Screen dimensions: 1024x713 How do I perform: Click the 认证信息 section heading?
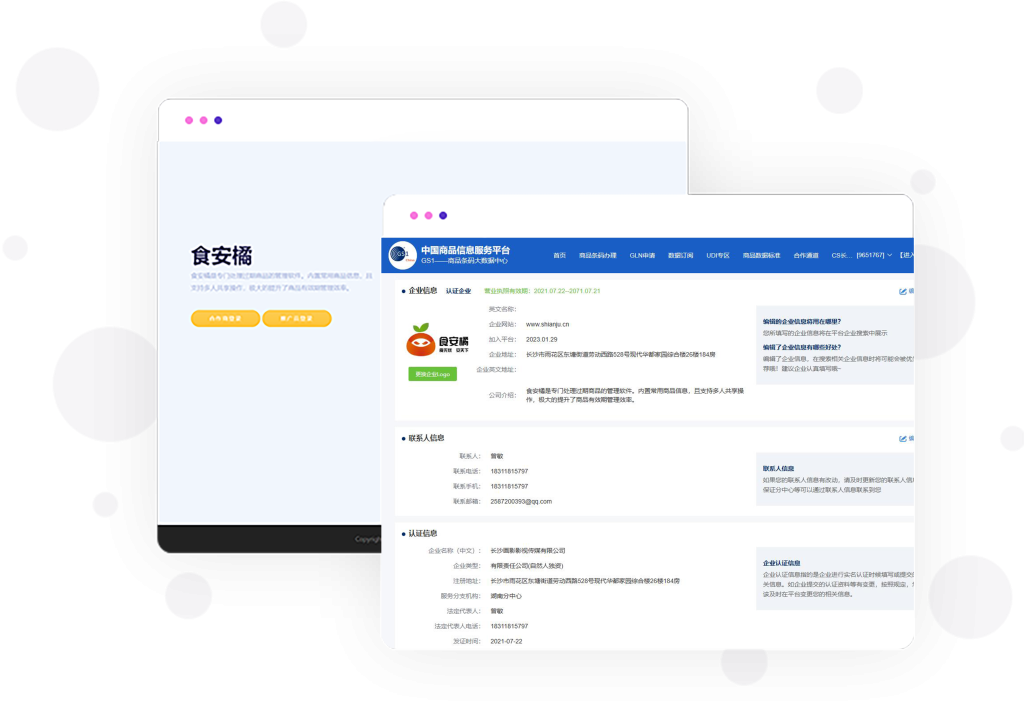click(423, 533)
